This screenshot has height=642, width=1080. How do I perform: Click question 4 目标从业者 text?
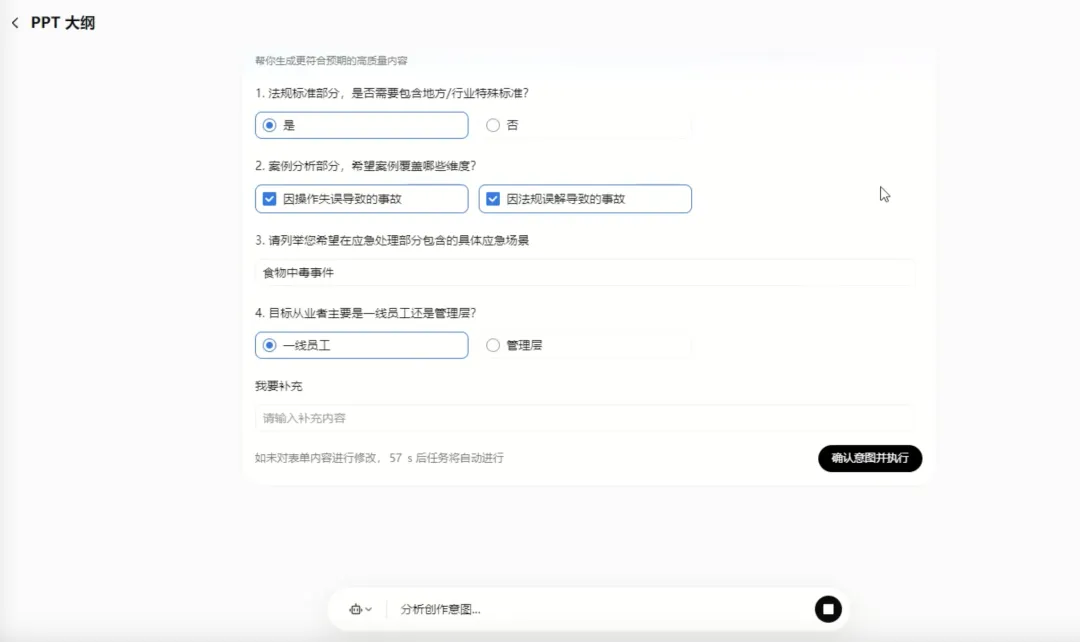tap(366, 313)
